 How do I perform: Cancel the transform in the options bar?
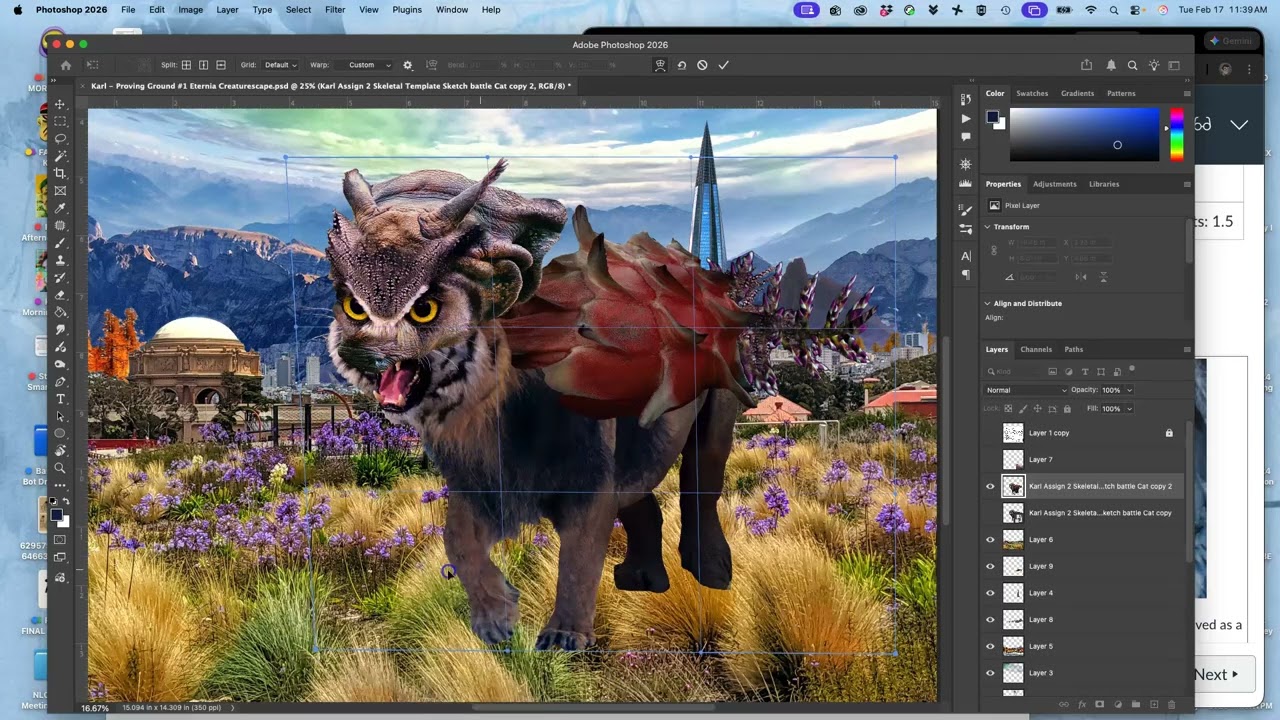702,65
